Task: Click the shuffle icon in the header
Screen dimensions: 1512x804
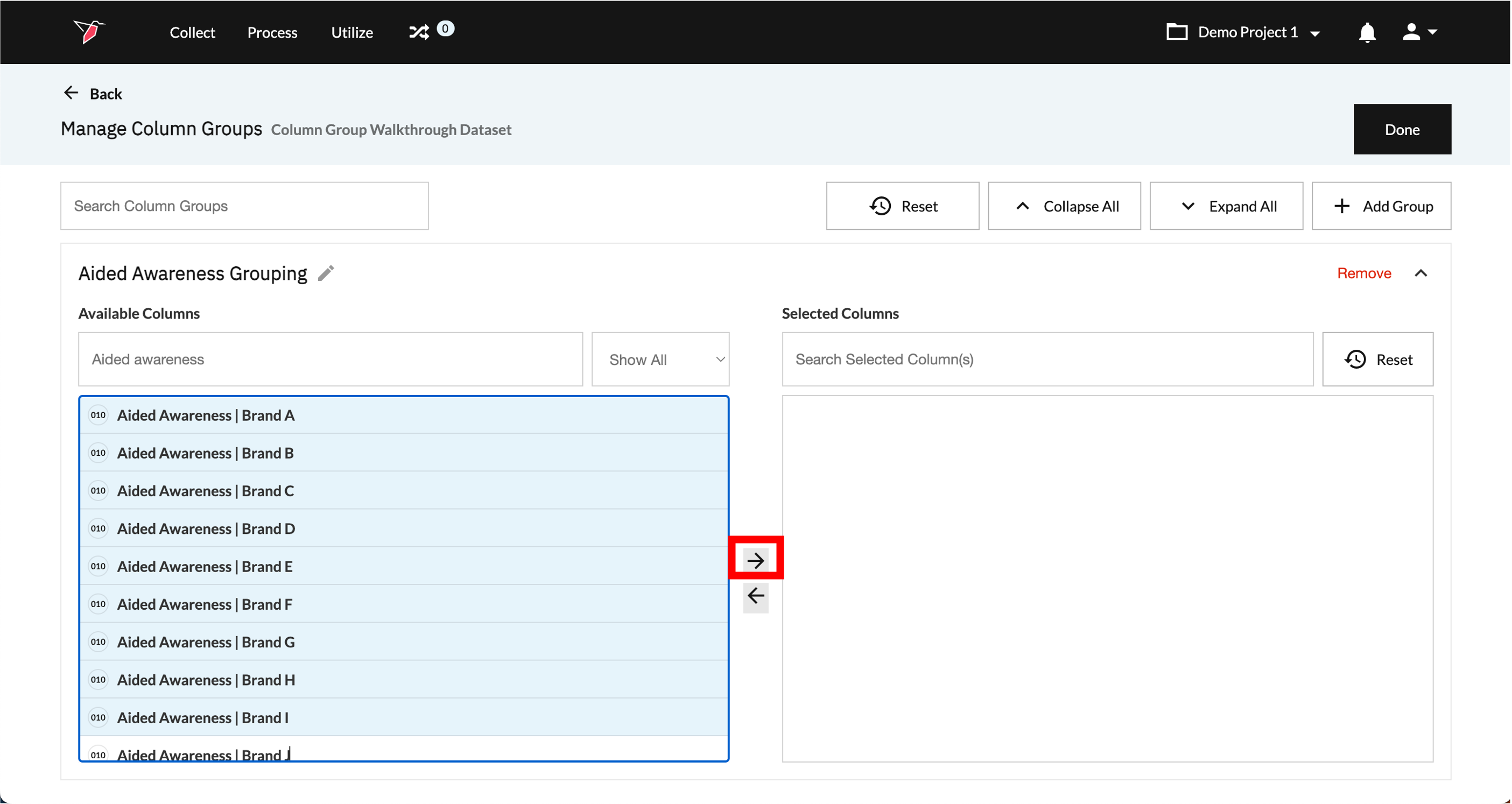Action: pyautogui.click(x=419, y=32)
